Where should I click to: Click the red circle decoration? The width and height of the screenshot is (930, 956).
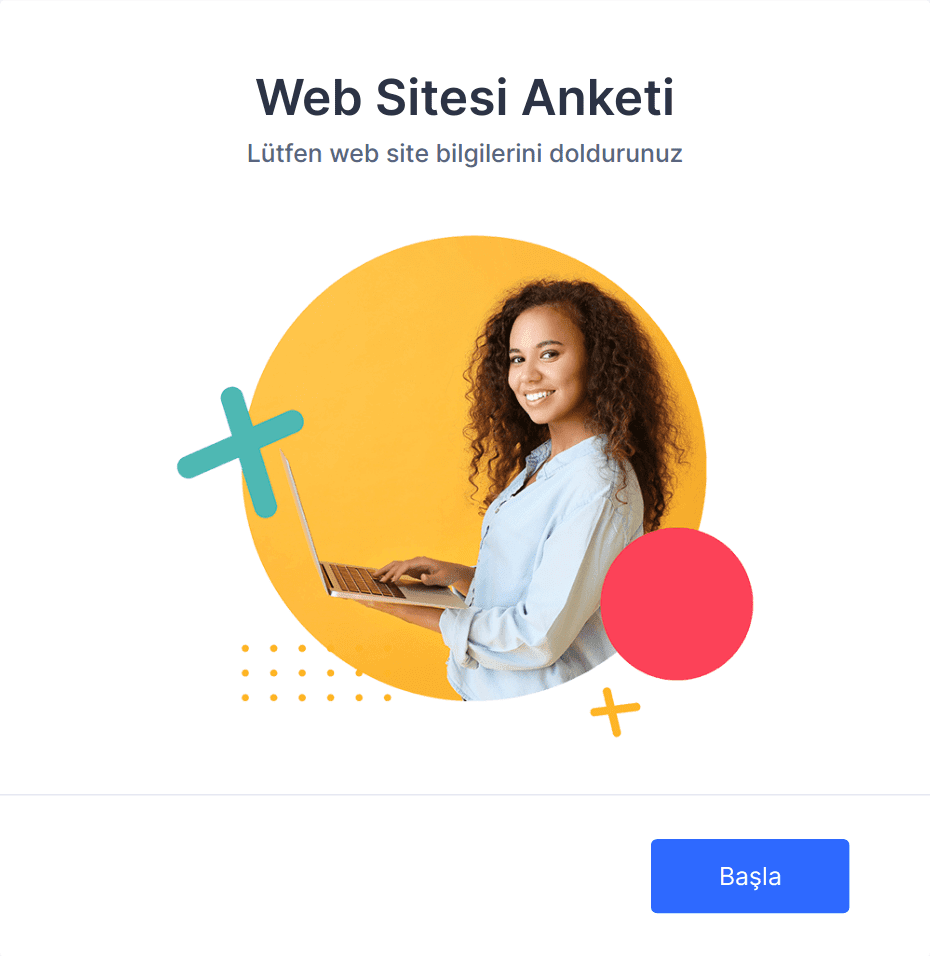pos(676,604)
